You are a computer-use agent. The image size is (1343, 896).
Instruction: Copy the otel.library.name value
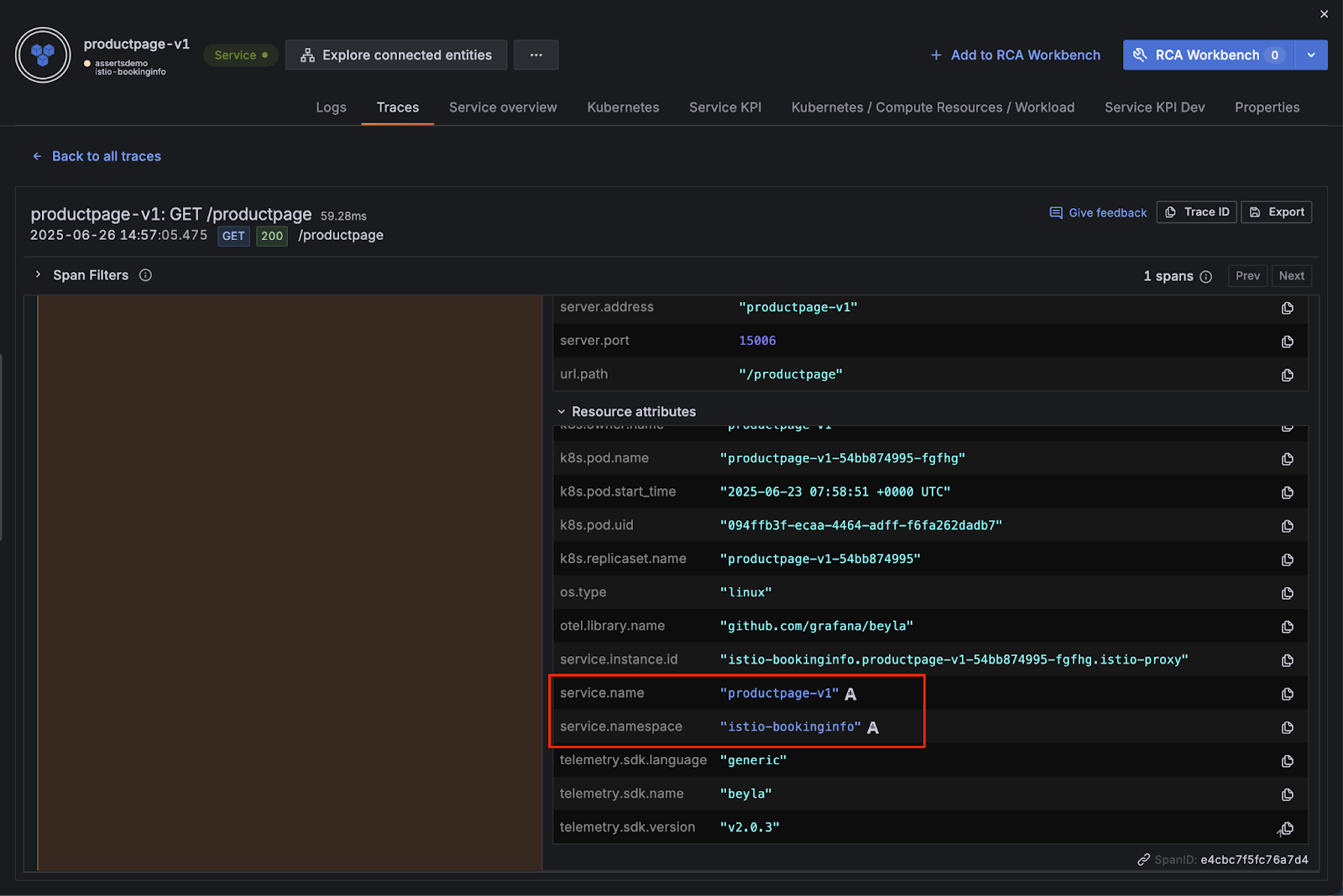(x=1287, y=627)
